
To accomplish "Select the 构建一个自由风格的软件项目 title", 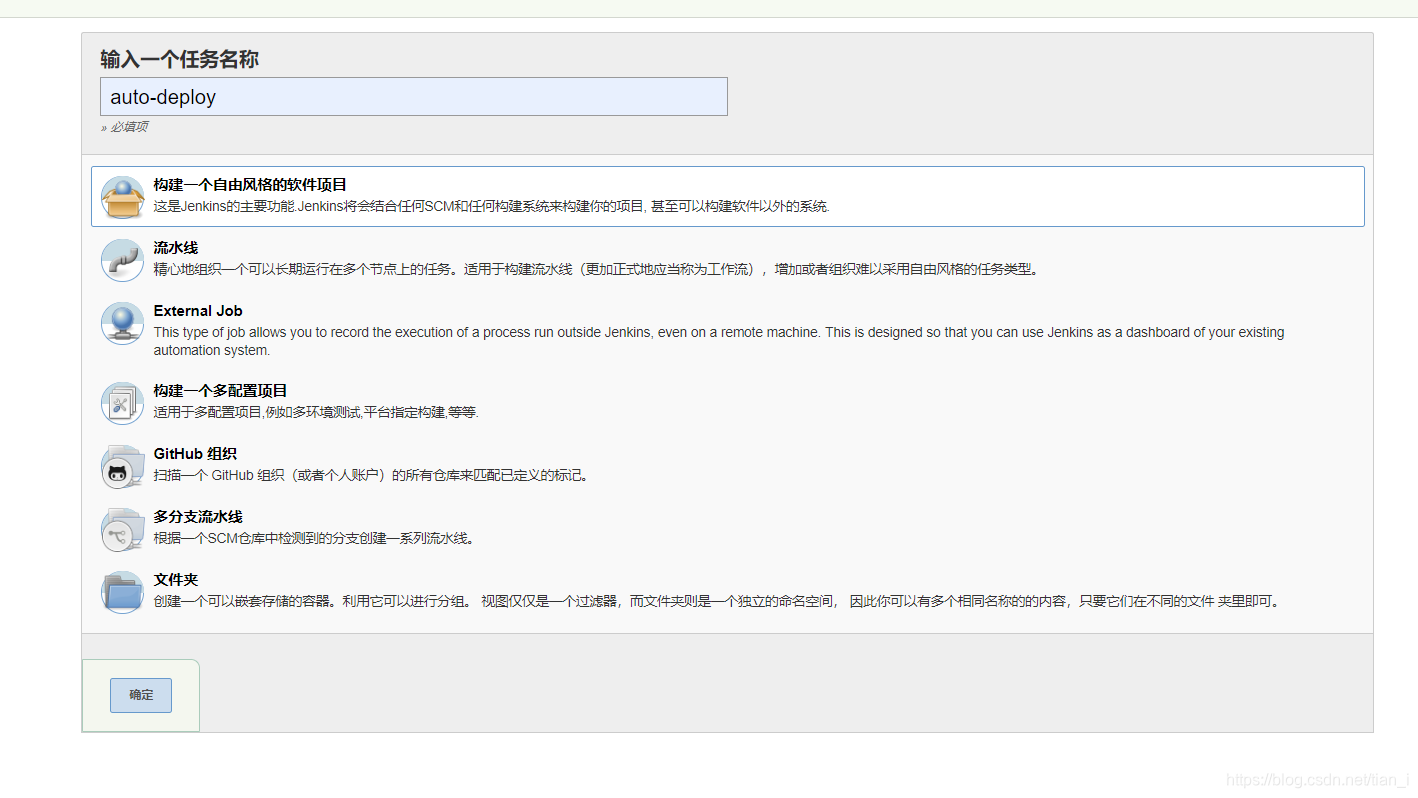I will 250,185.
